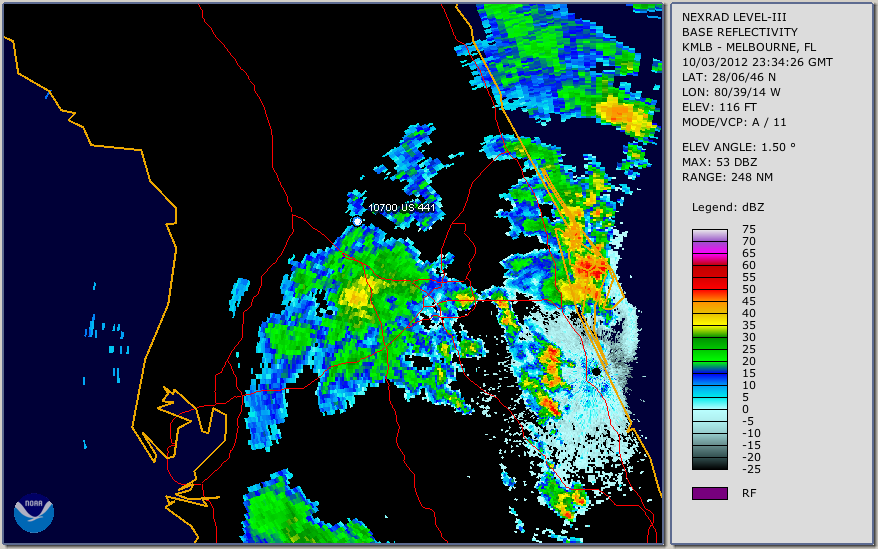Click the -25 dBZ legend label

click(751, 469)
